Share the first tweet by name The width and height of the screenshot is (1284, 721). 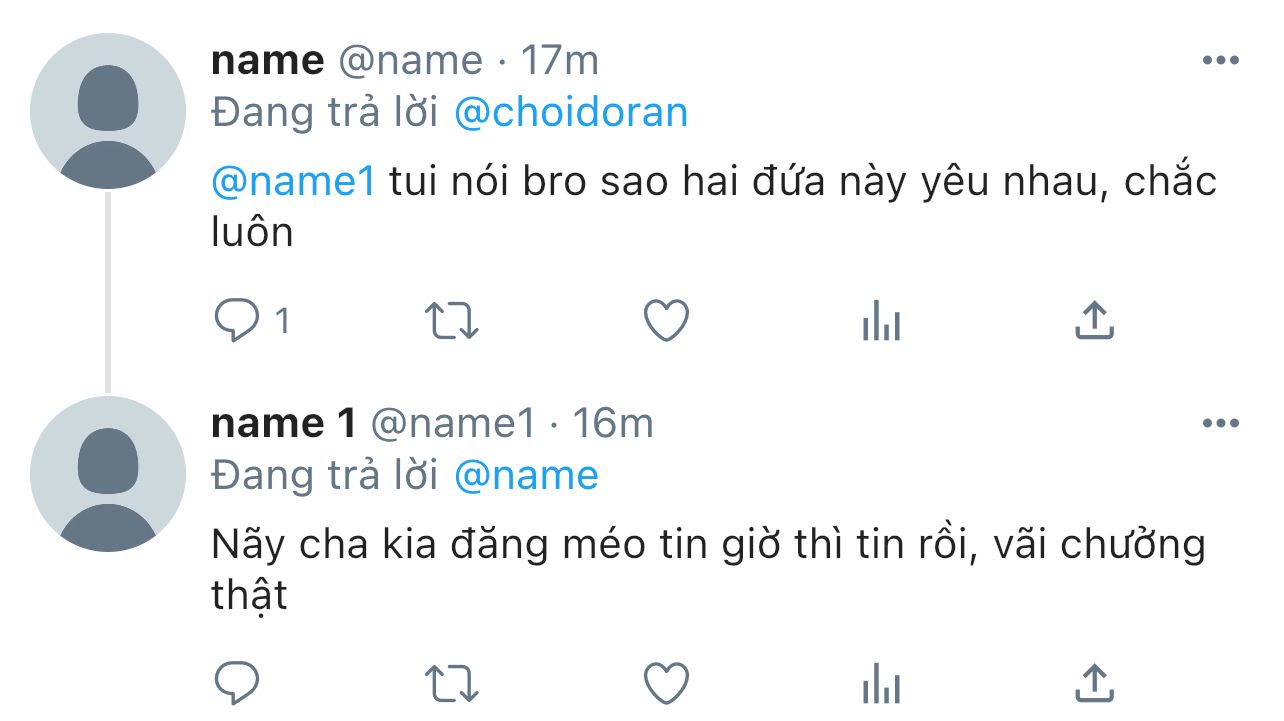click(1094, 322)
